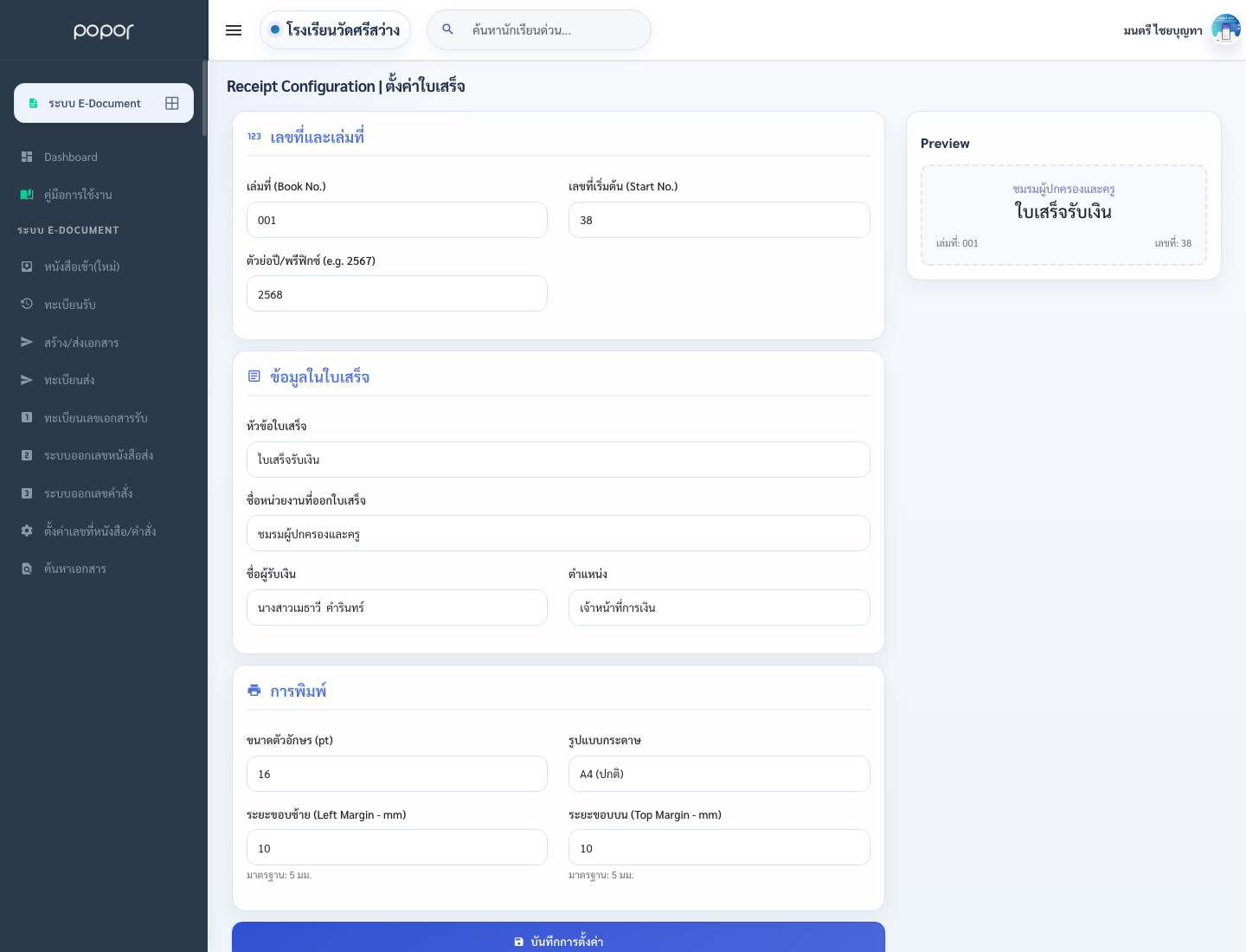This screenshot has height=952, width=1246.
Task: Open ทะเบียนรับ menu item
Action: click(x=104, y=304)
